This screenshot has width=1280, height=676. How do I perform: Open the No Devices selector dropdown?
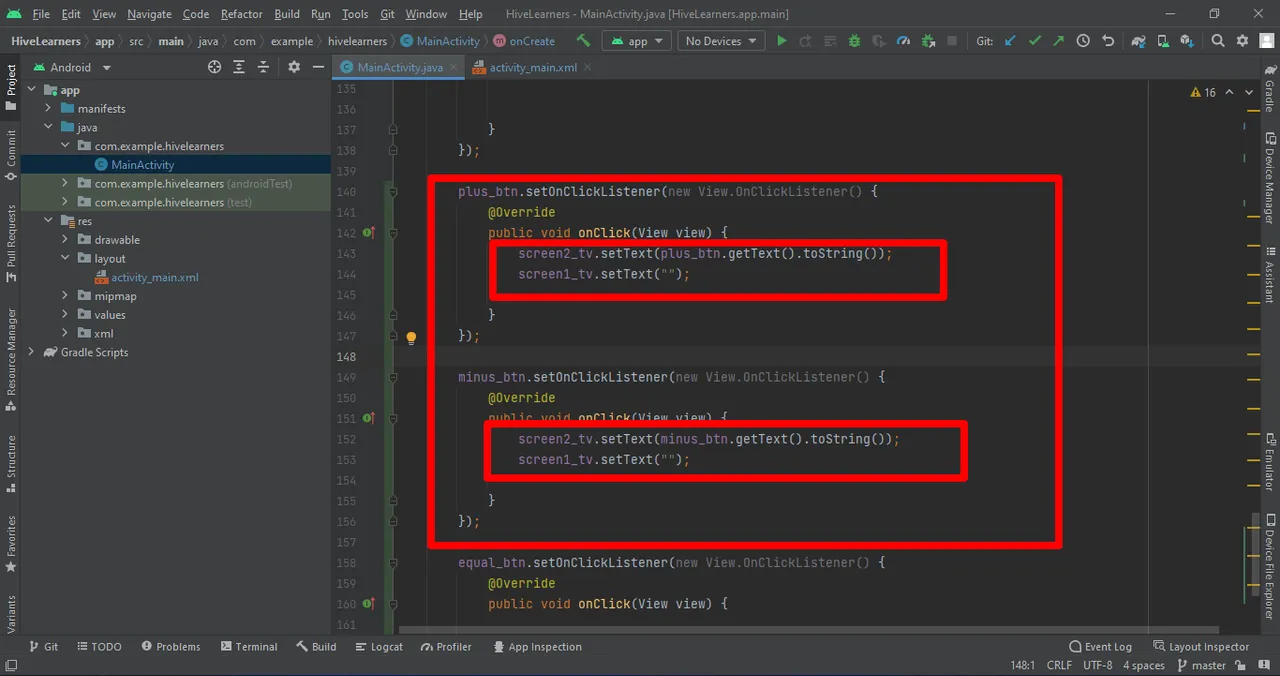720,41
